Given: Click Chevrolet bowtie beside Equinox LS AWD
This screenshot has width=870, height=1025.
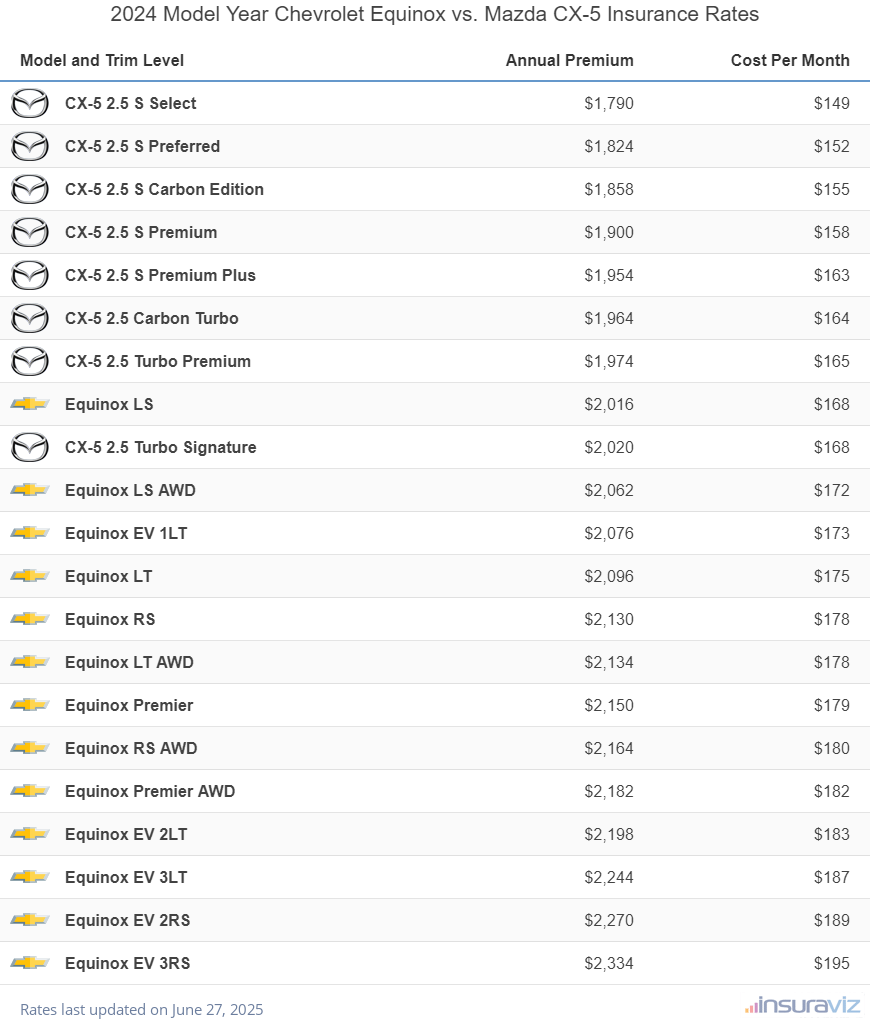Looking at the screenshot, I should pos(30,490).
